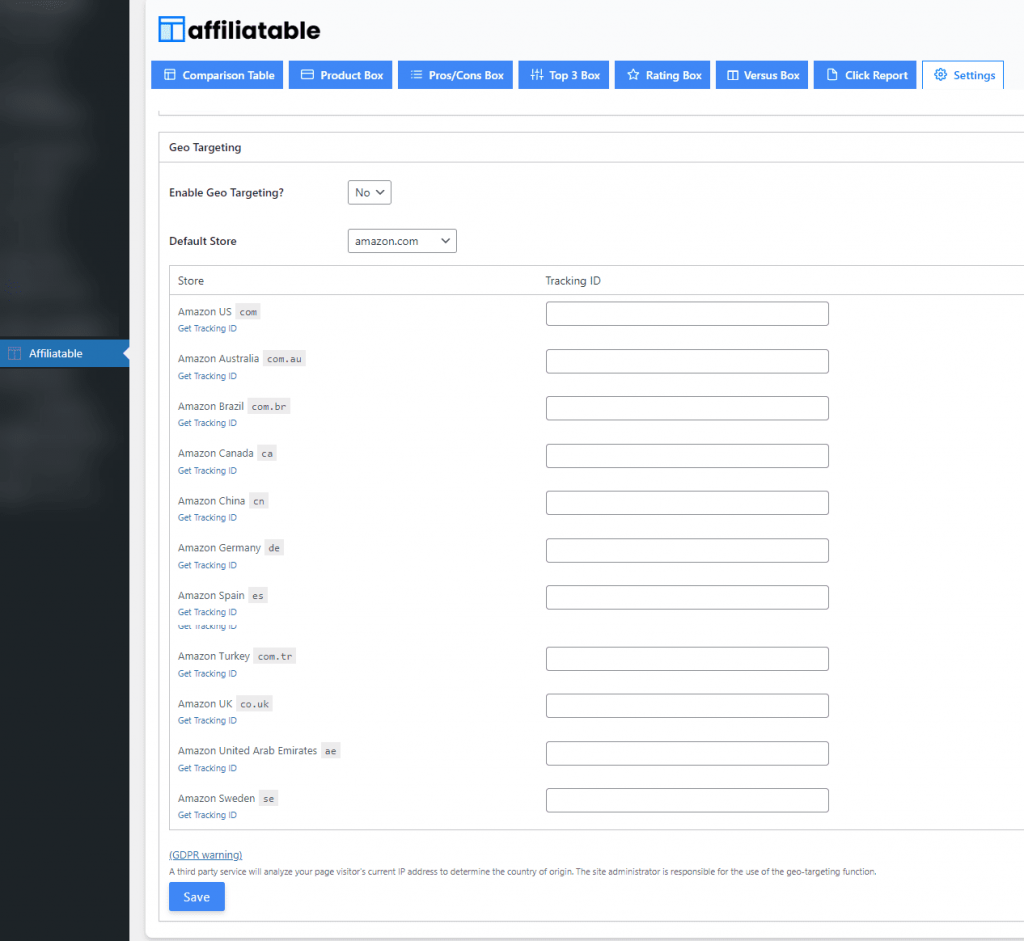Open the Comparison Table tab
1024x941 pixels.
[217, 75]
